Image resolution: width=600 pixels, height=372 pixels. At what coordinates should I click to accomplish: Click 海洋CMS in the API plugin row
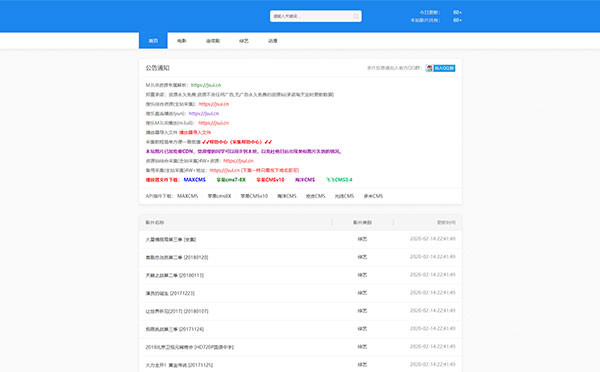click(287, 196)
